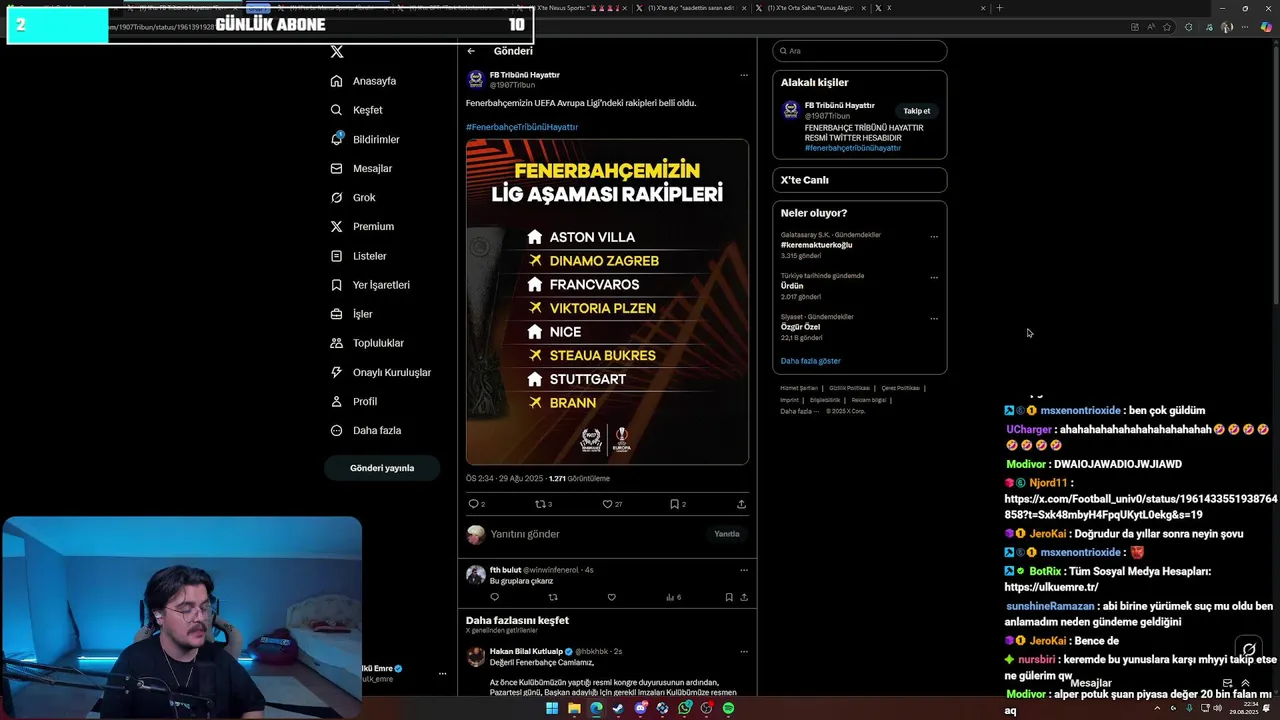Viewport: 1280px width, 720px height.
Task: Show hidden system tray icons chevron
Action: pyautogui.click(x=1157, y=708)
